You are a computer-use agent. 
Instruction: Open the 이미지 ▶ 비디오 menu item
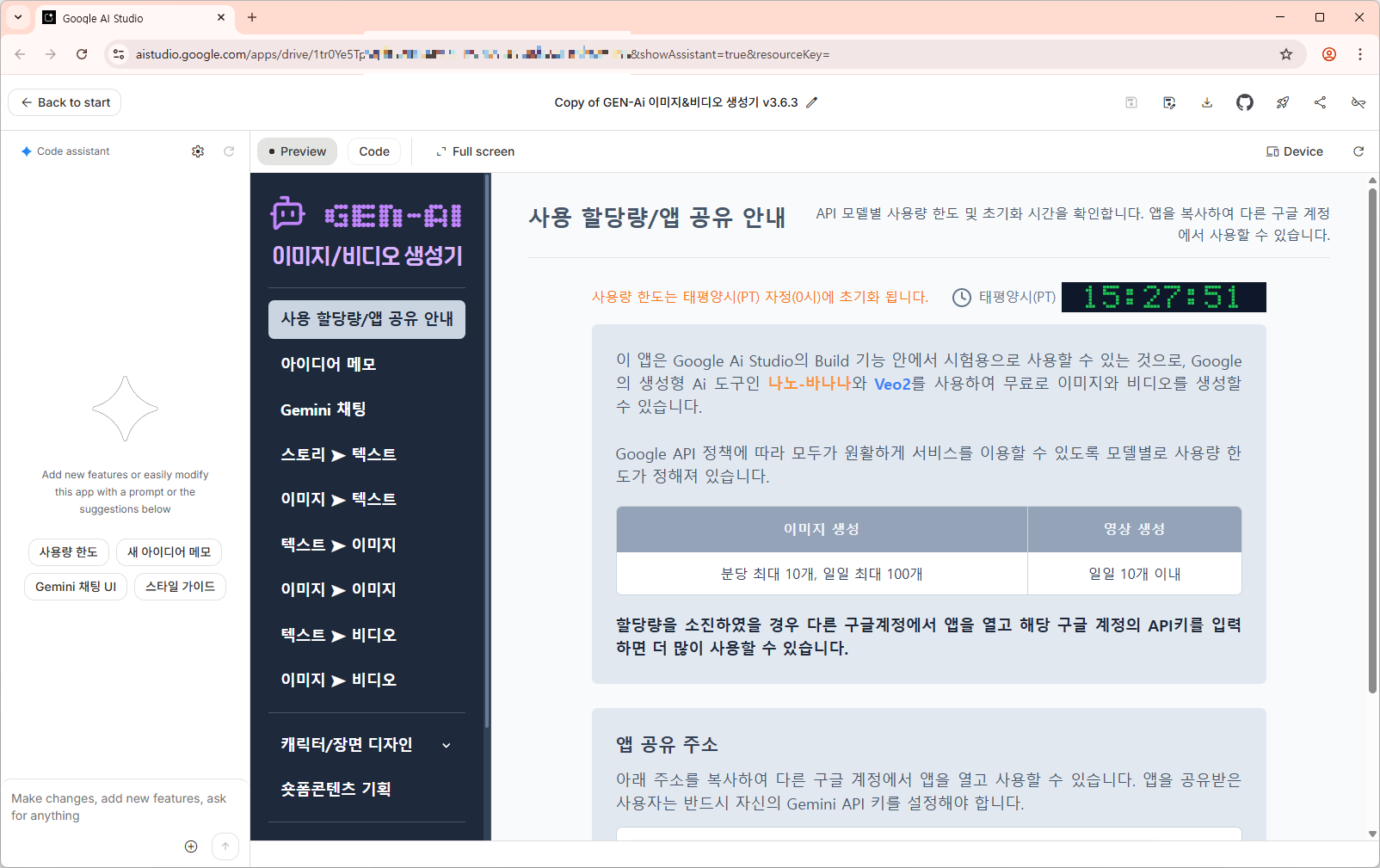point(367,680)
